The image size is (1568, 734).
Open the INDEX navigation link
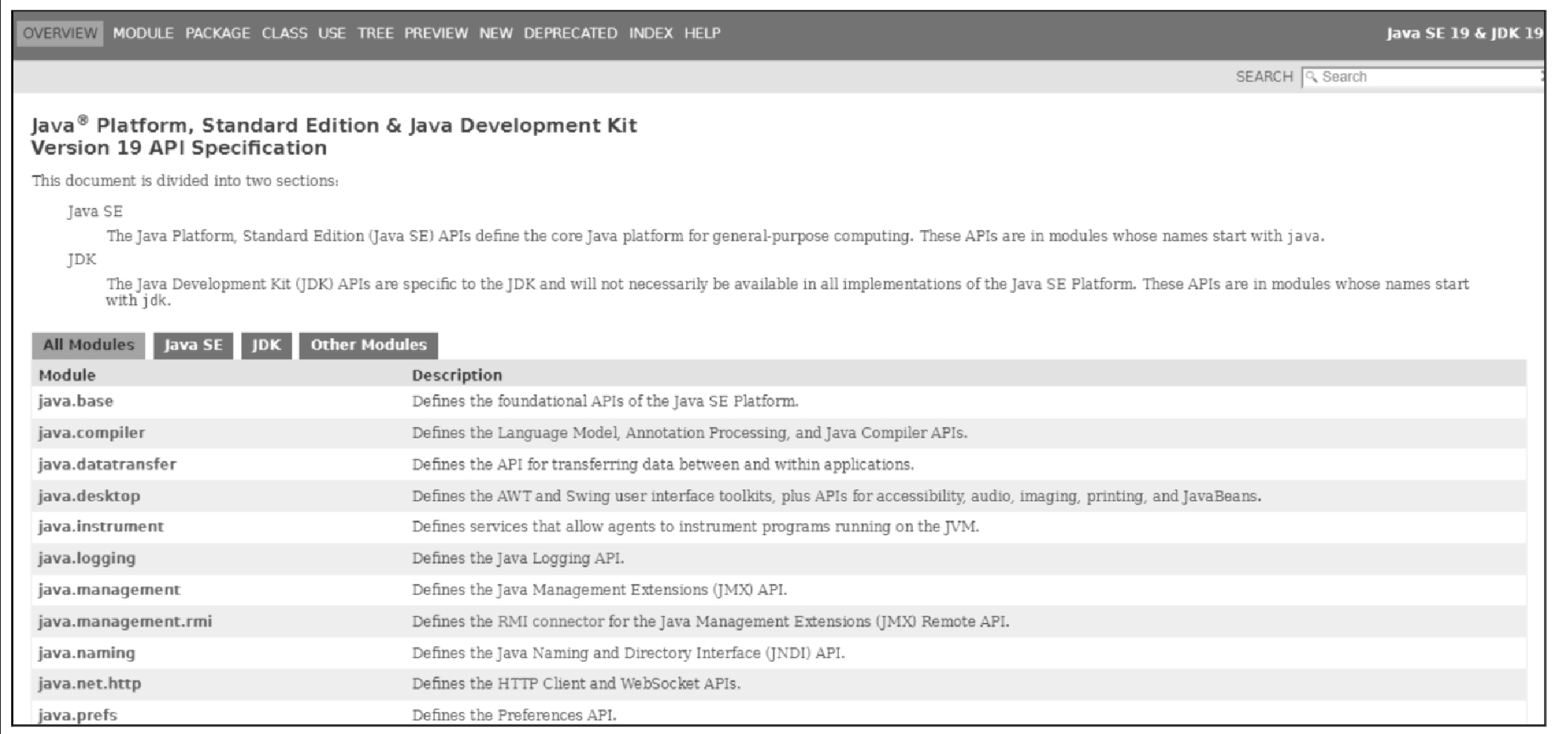pos(651,33)
